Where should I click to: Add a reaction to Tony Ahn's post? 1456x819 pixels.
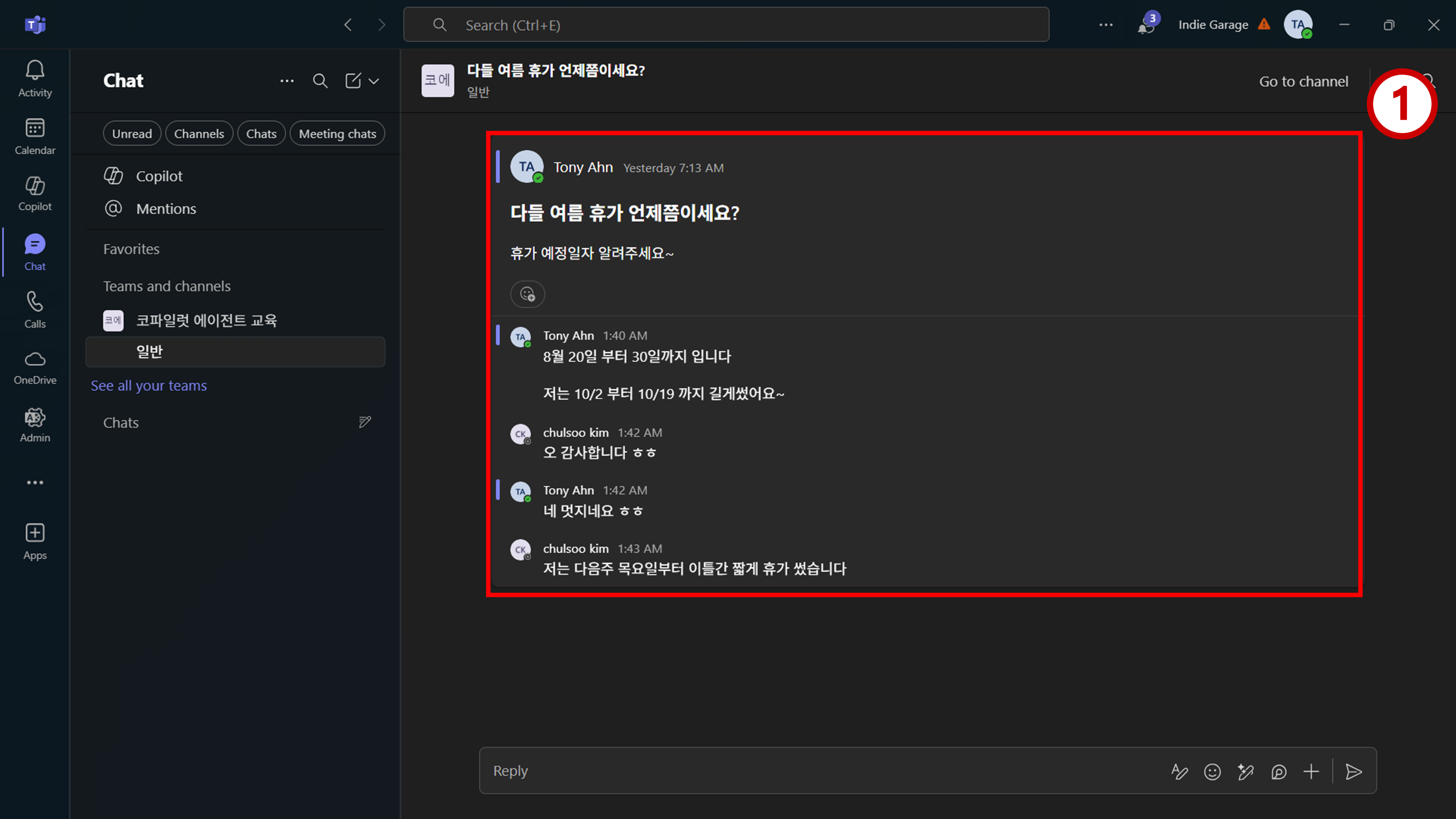[x=527, y=294]
